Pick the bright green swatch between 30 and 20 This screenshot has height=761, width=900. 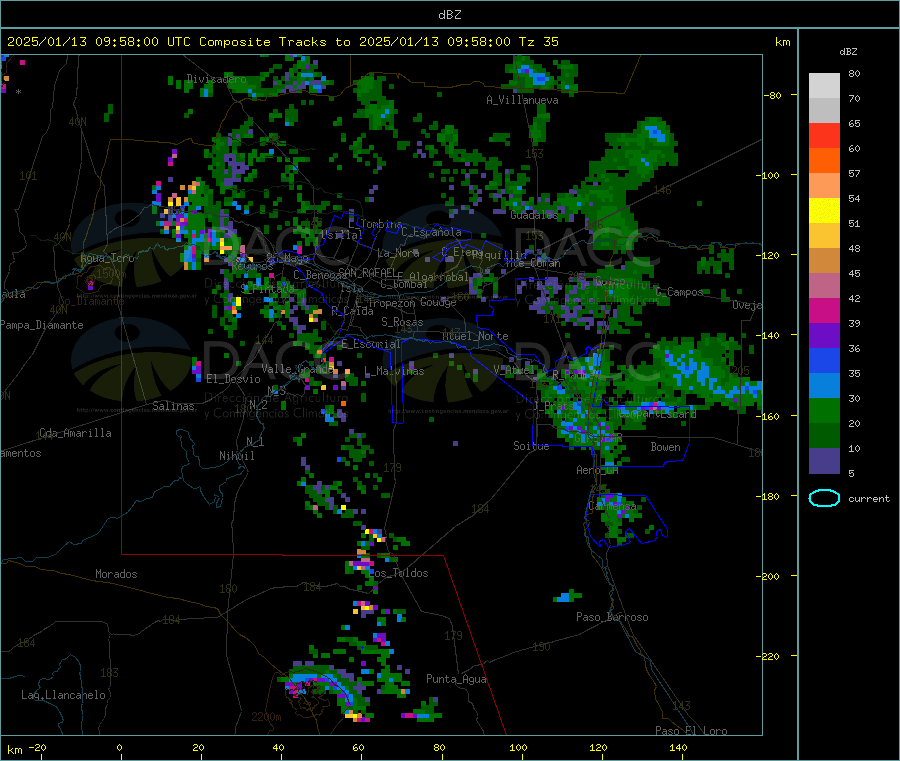824,410
